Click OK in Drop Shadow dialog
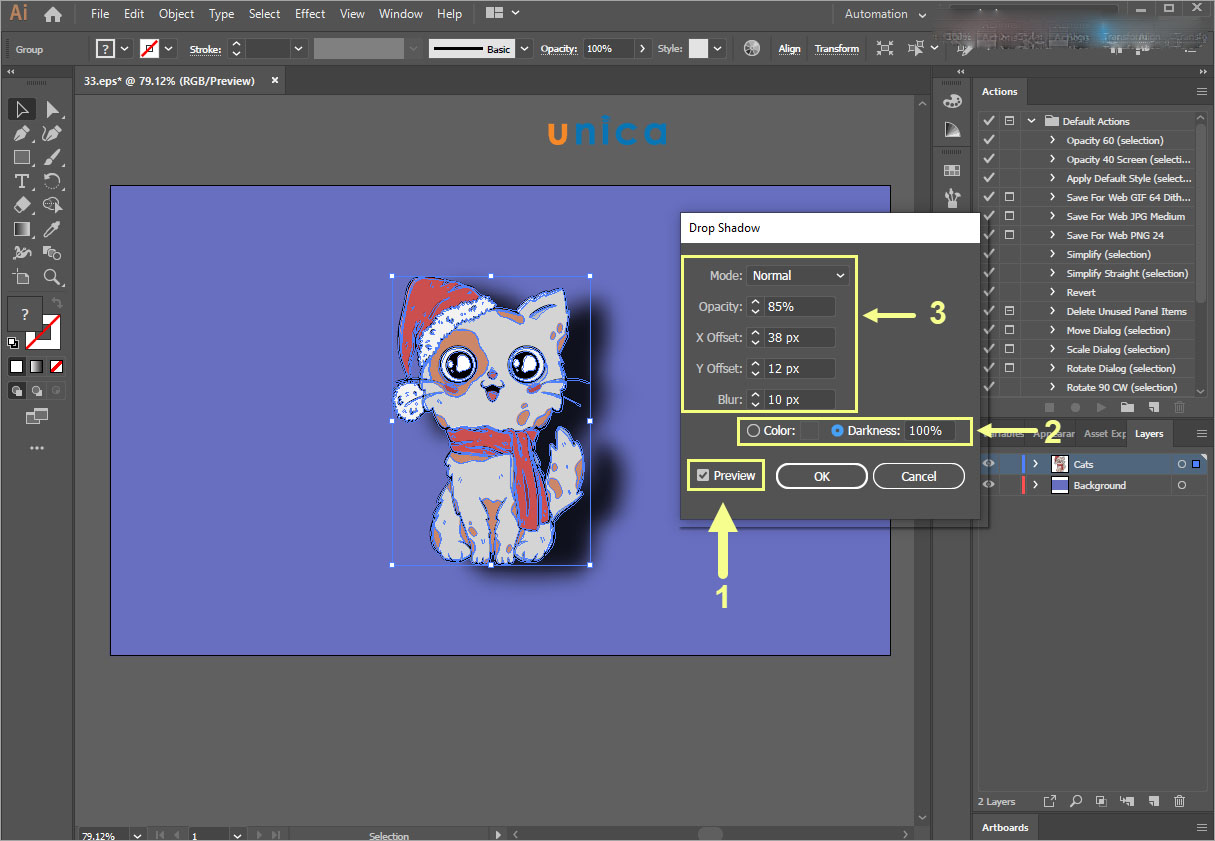Viewport: 1215px width, 841px height. (821, 477)
